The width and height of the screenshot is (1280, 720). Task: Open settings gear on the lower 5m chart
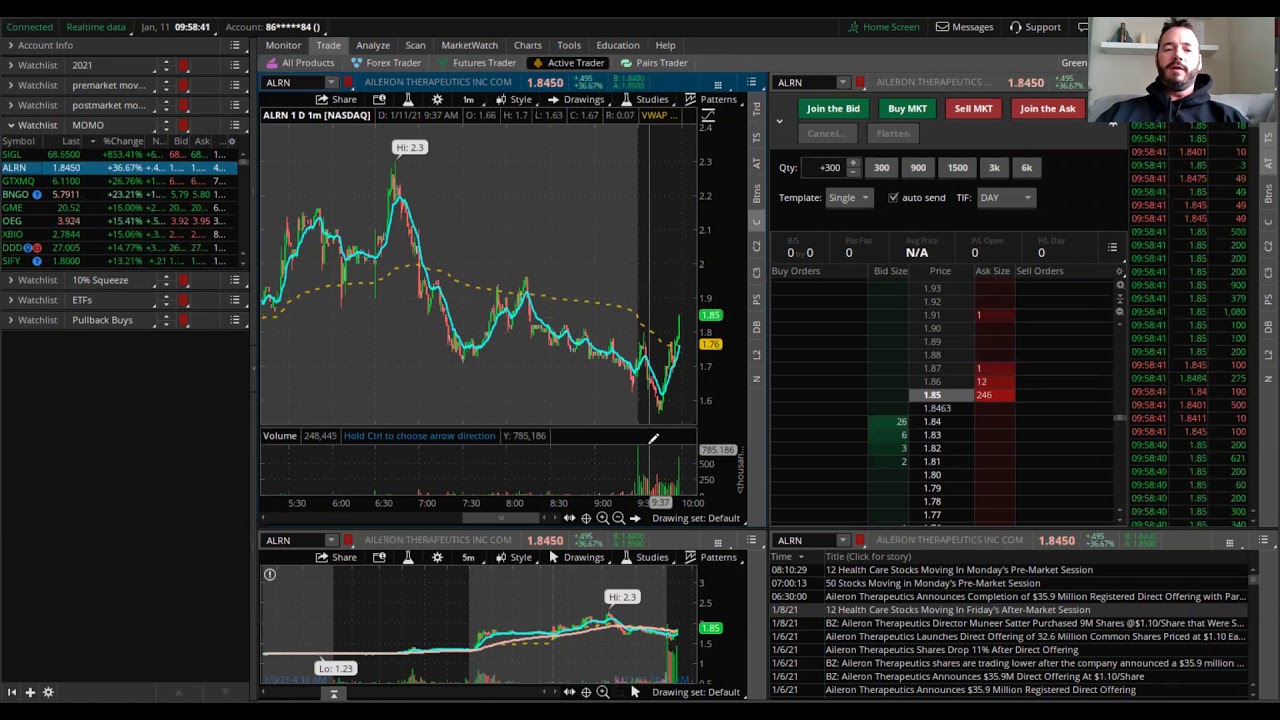(x=437, y=558)
